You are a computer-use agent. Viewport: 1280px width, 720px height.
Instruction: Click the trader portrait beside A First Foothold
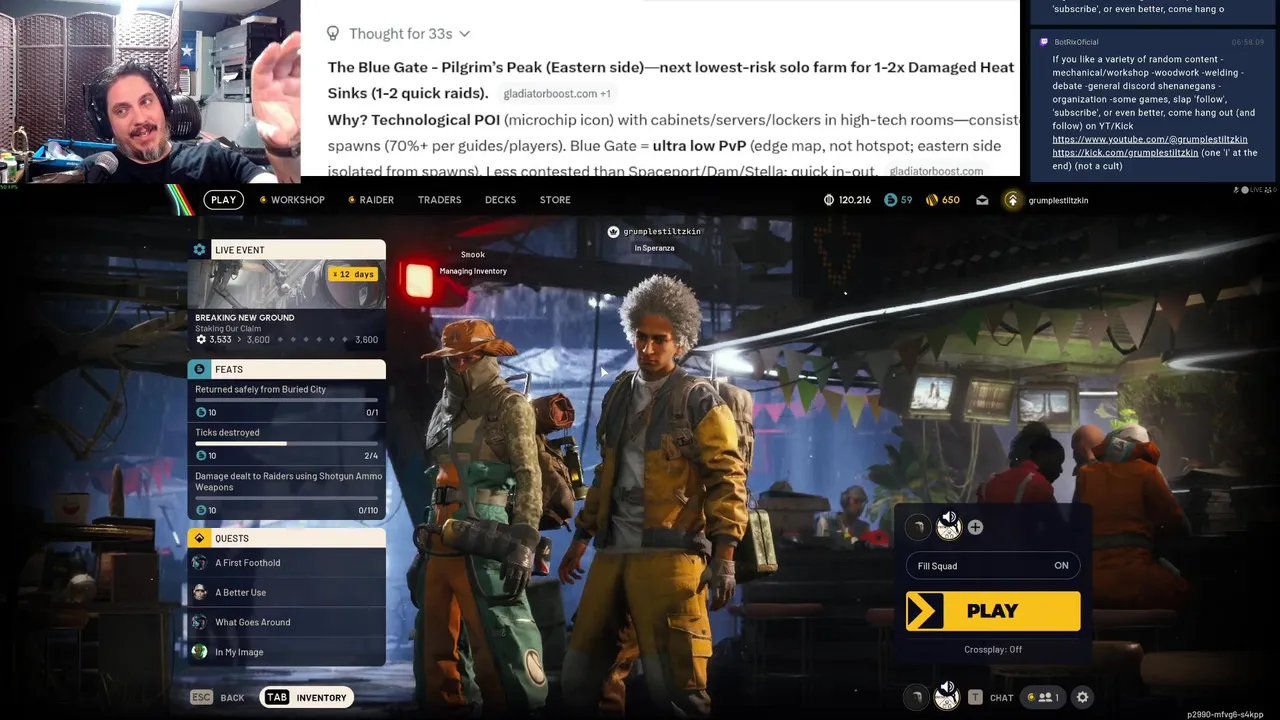199,563
